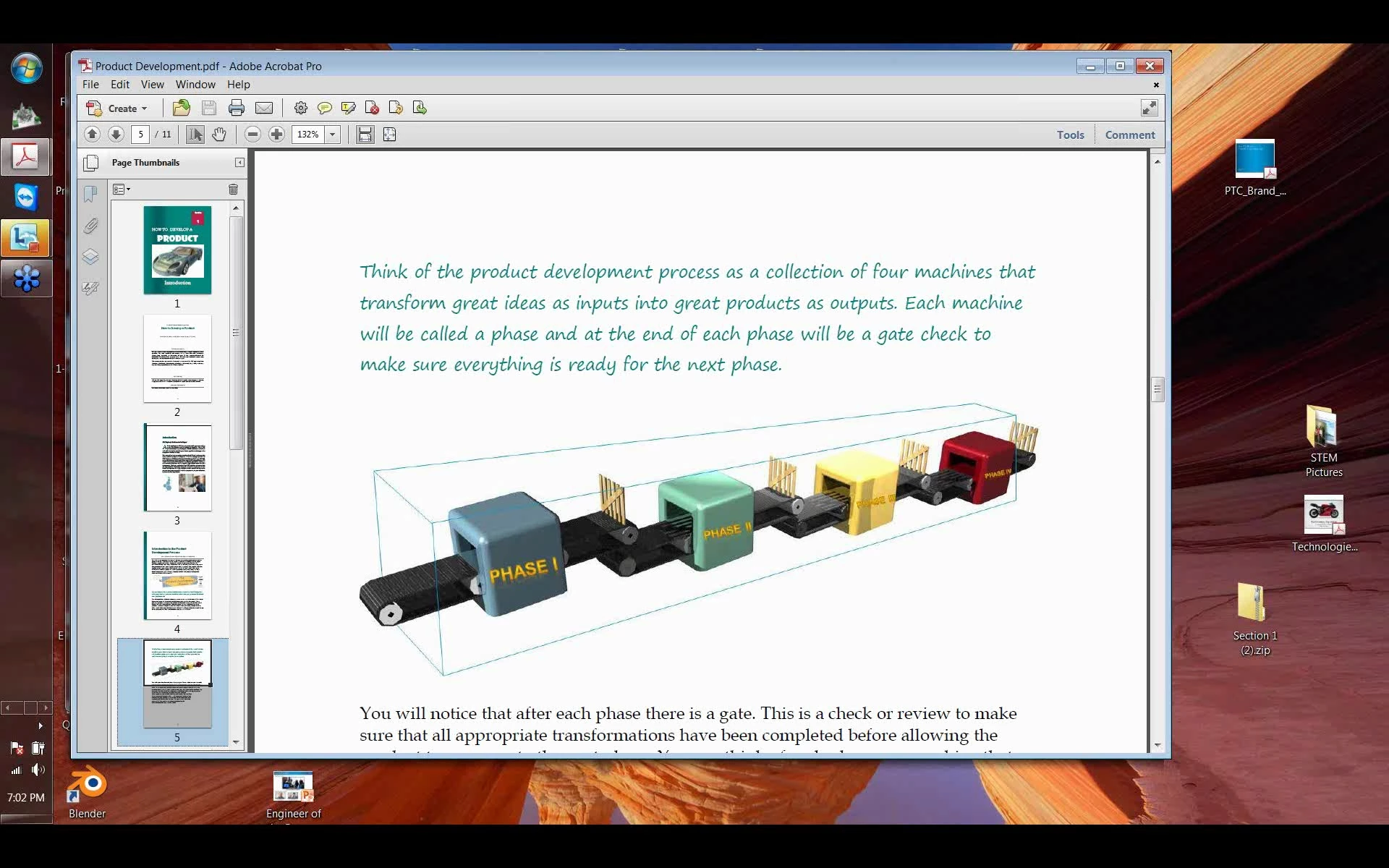Open the thumbnails options dropdown

122,190
